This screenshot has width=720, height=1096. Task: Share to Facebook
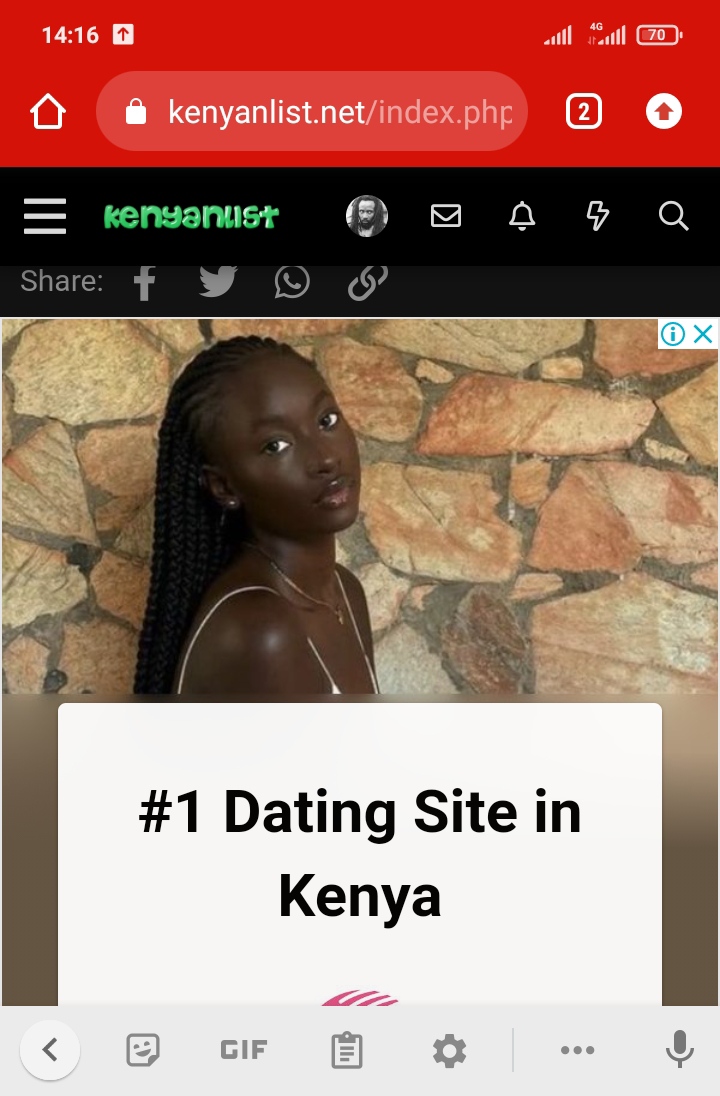tap(144, 282)
